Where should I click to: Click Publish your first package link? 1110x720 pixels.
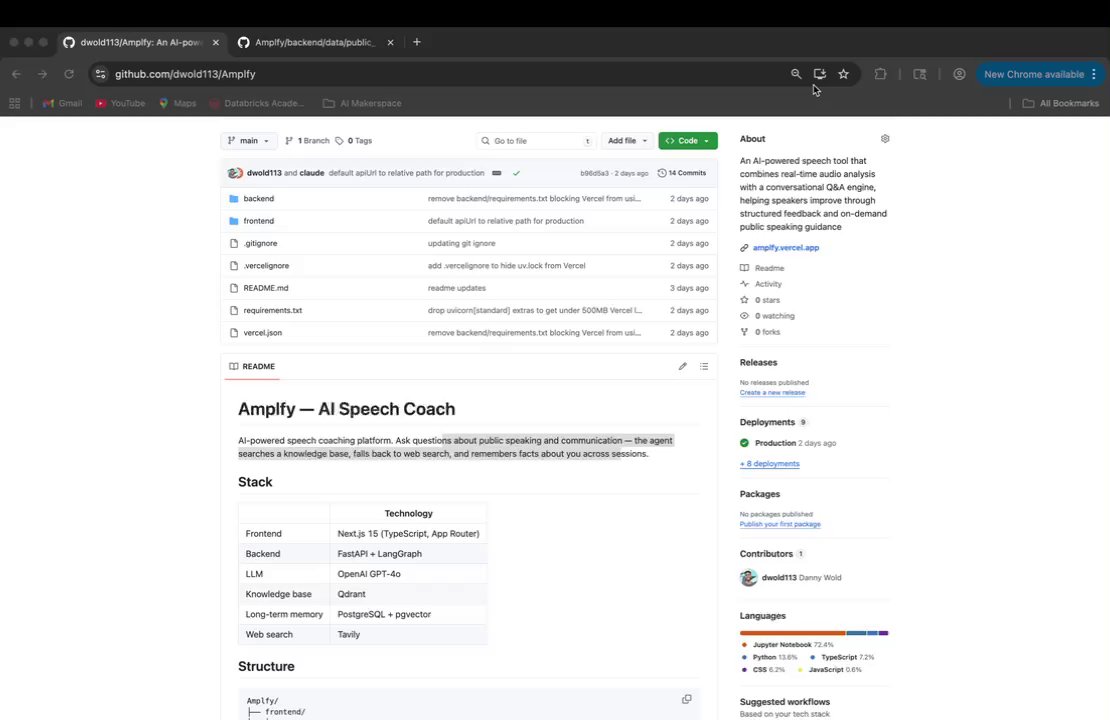(780, 524)
